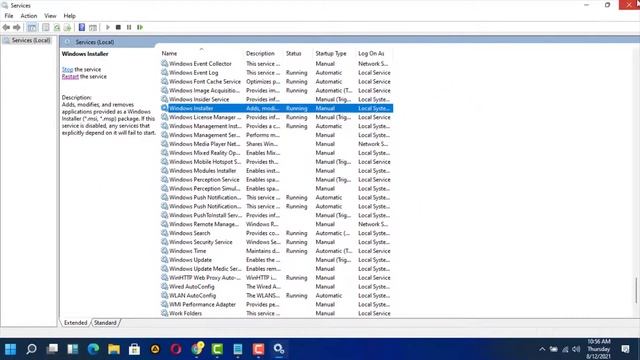Click the vertical scrollbar thumb of services list

pos(636,290)
